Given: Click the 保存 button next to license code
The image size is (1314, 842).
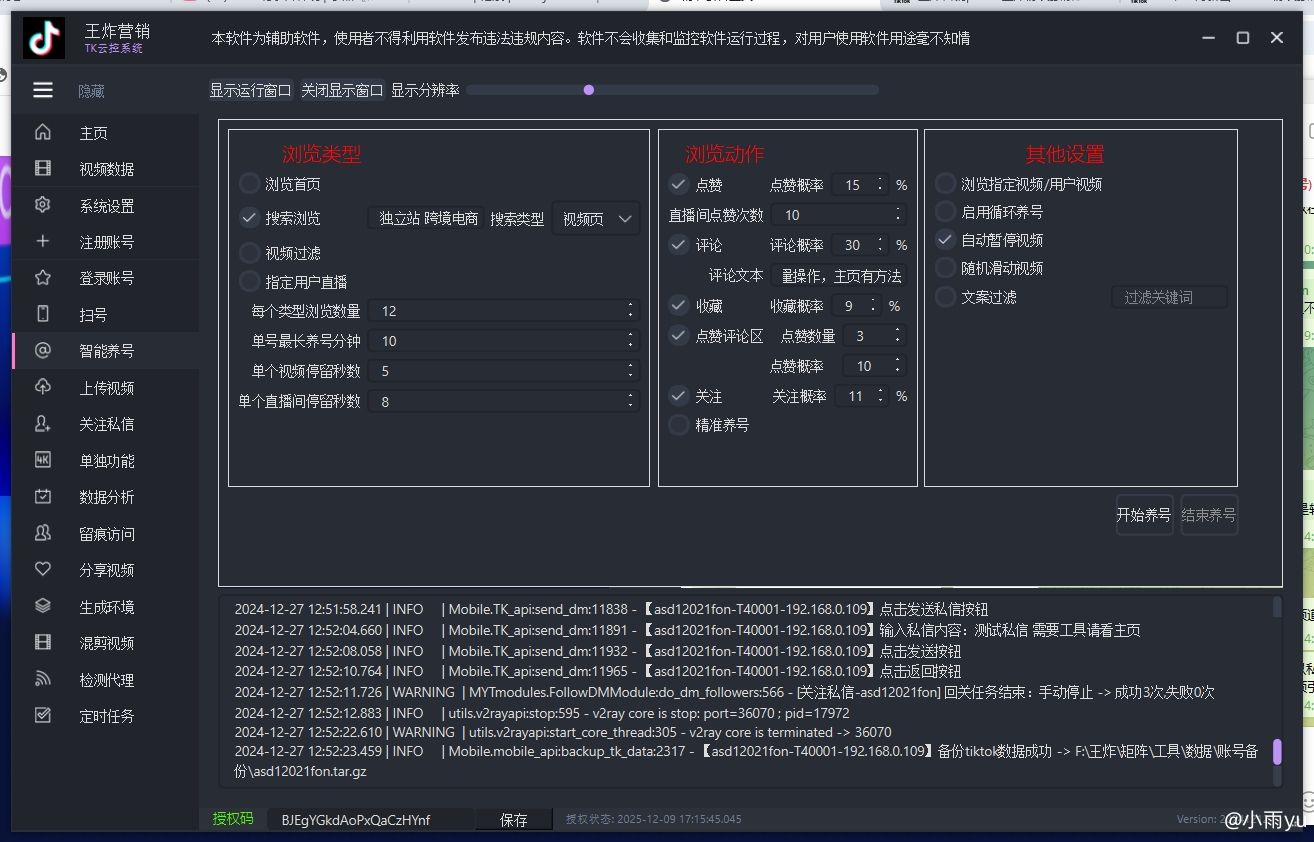Looking at the screenshot, I should (x=513, y=819).
